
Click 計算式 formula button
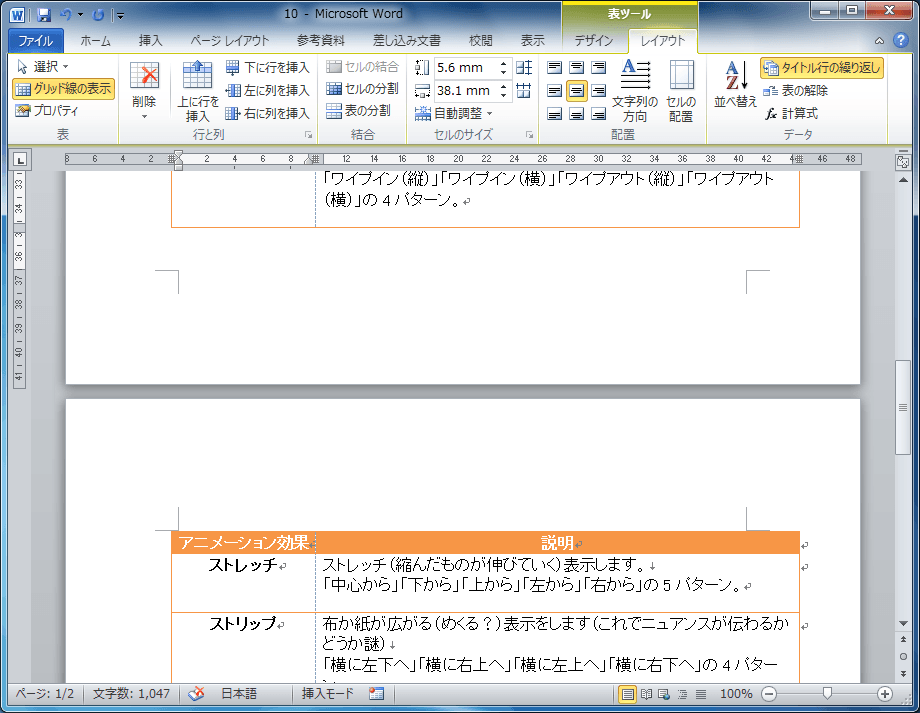pyautogui.click(x=791, y=113)
